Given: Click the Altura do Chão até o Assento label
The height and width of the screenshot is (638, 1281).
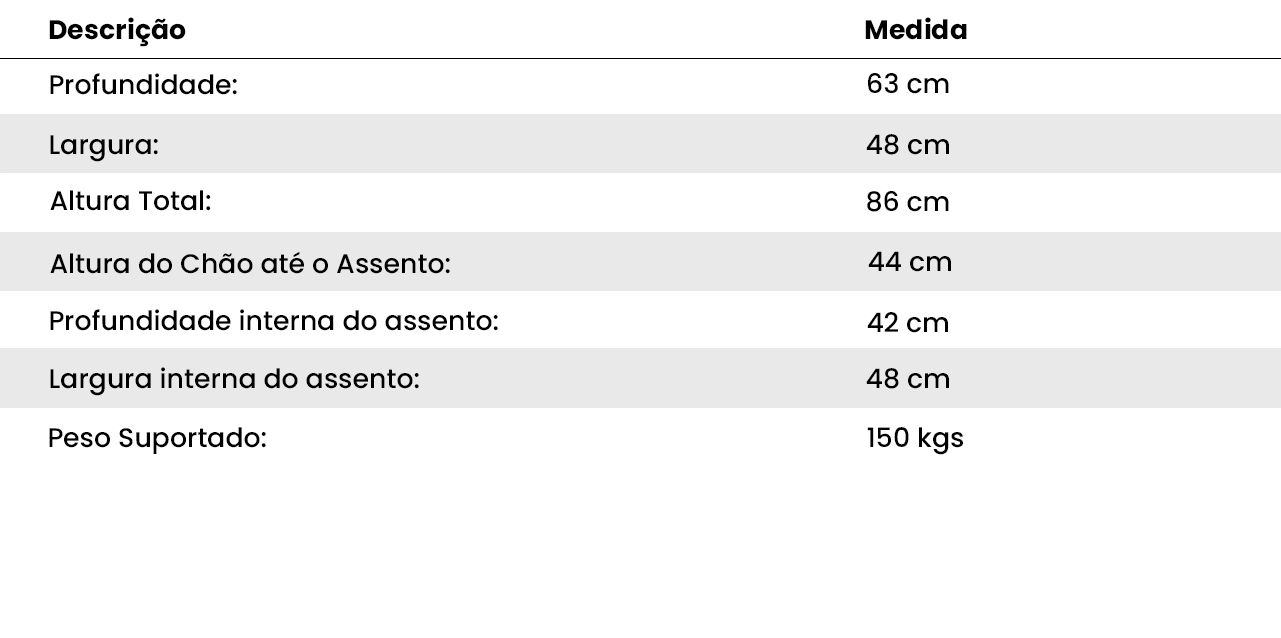Looking at the screenshot, I should tap(250, 264).
